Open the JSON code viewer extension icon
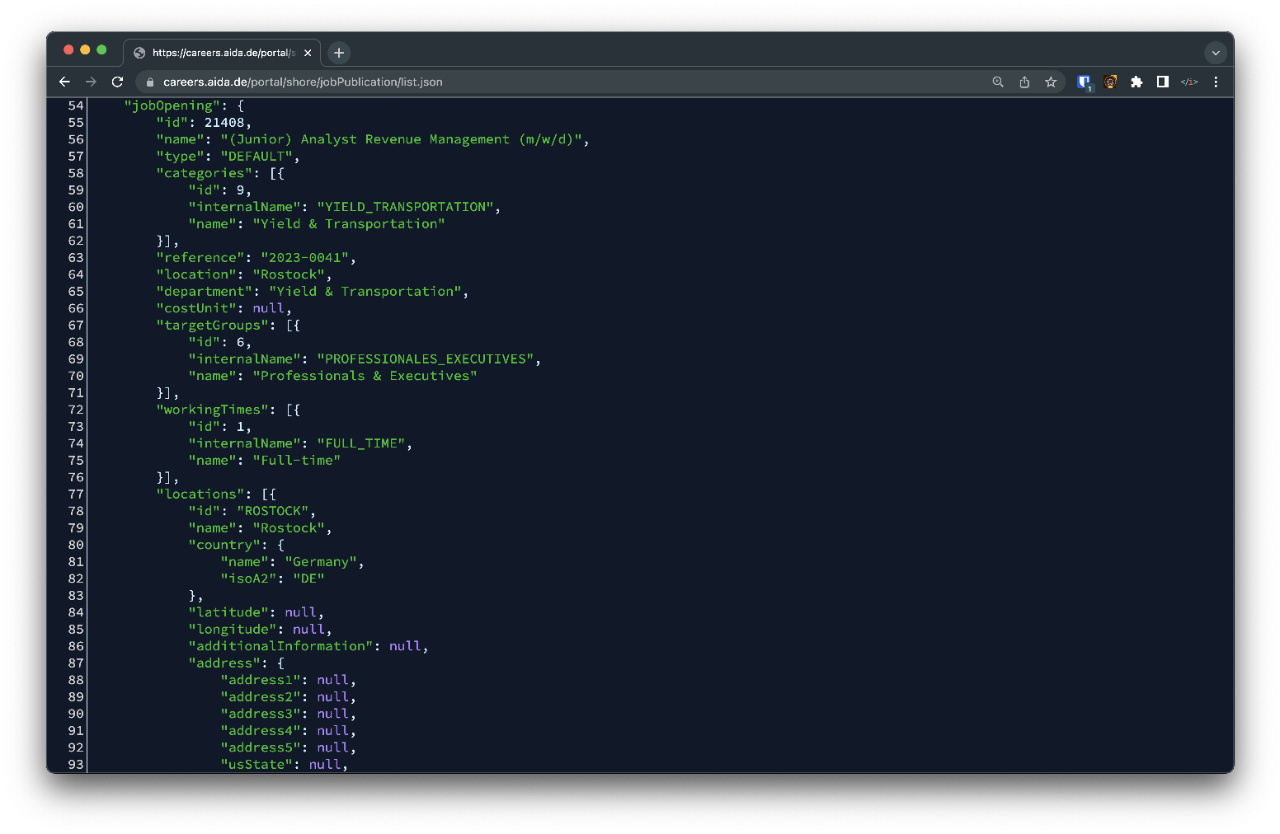 click(x=1188, y=81)
